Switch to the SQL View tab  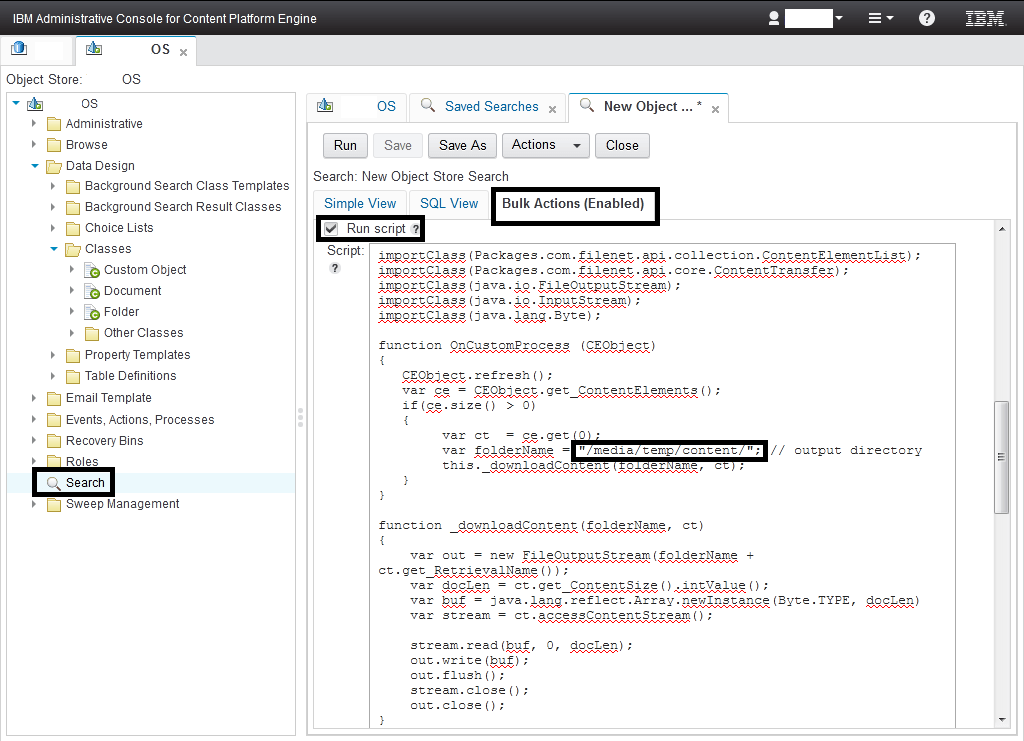(448, 202)
